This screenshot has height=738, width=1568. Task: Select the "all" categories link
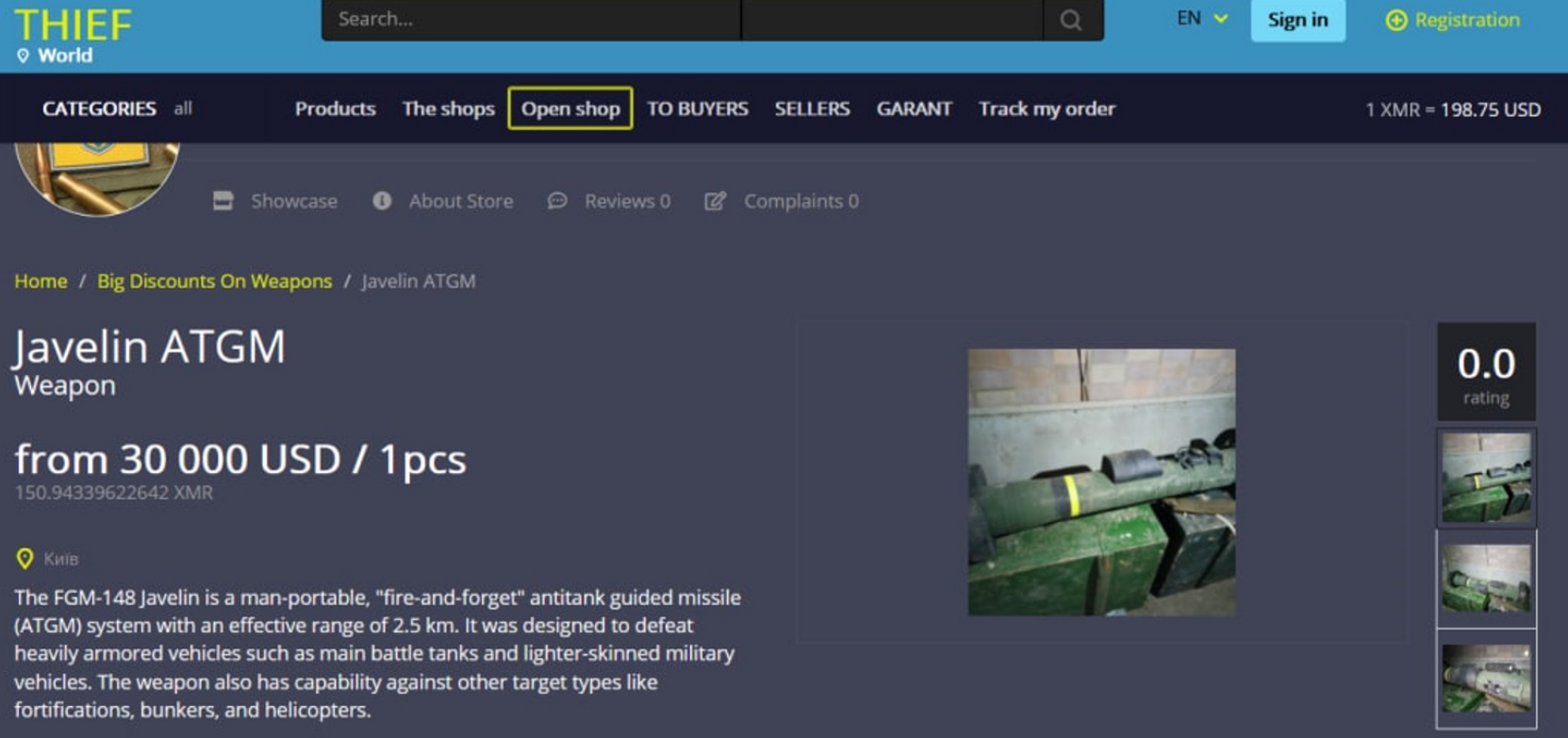click(x=183, y=108)
